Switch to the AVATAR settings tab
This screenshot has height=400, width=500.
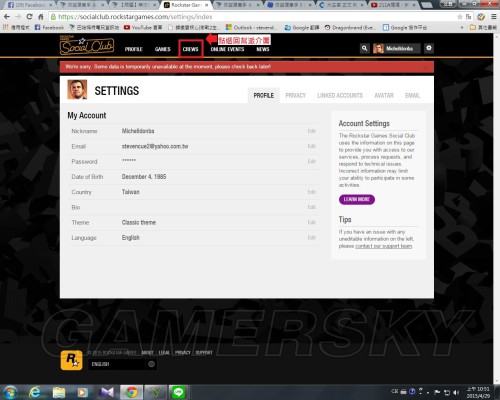point(384,95)
